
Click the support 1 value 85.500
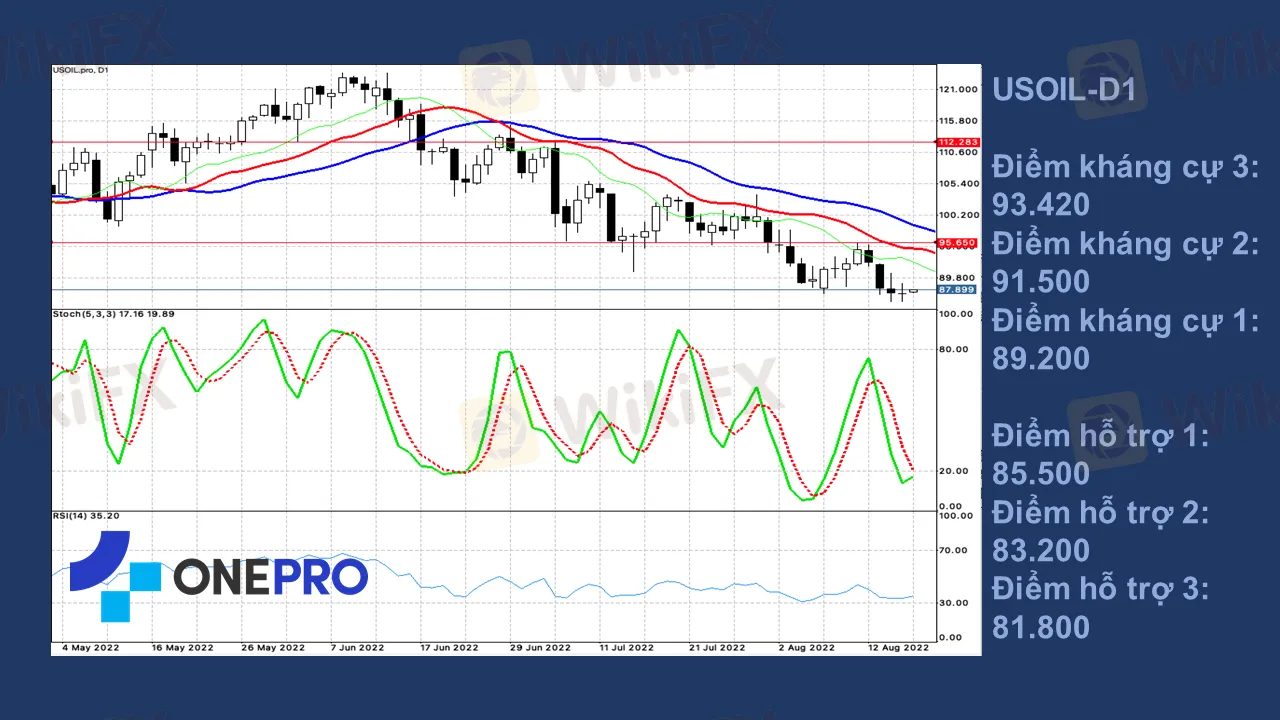[x=1040, y=473]
